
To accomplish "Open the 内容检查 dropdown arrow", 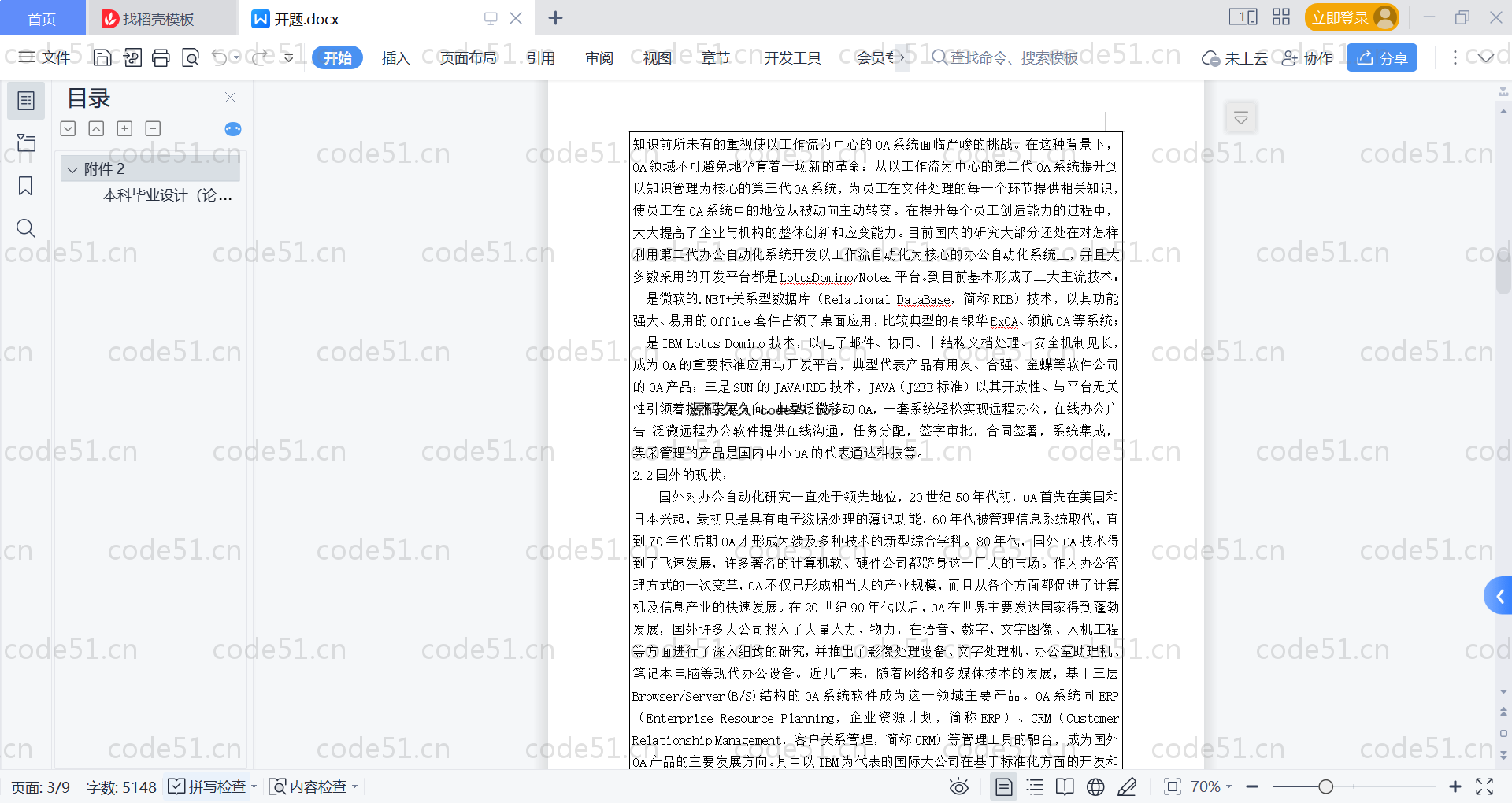I will pyautogui.click(x=355, y=786).
